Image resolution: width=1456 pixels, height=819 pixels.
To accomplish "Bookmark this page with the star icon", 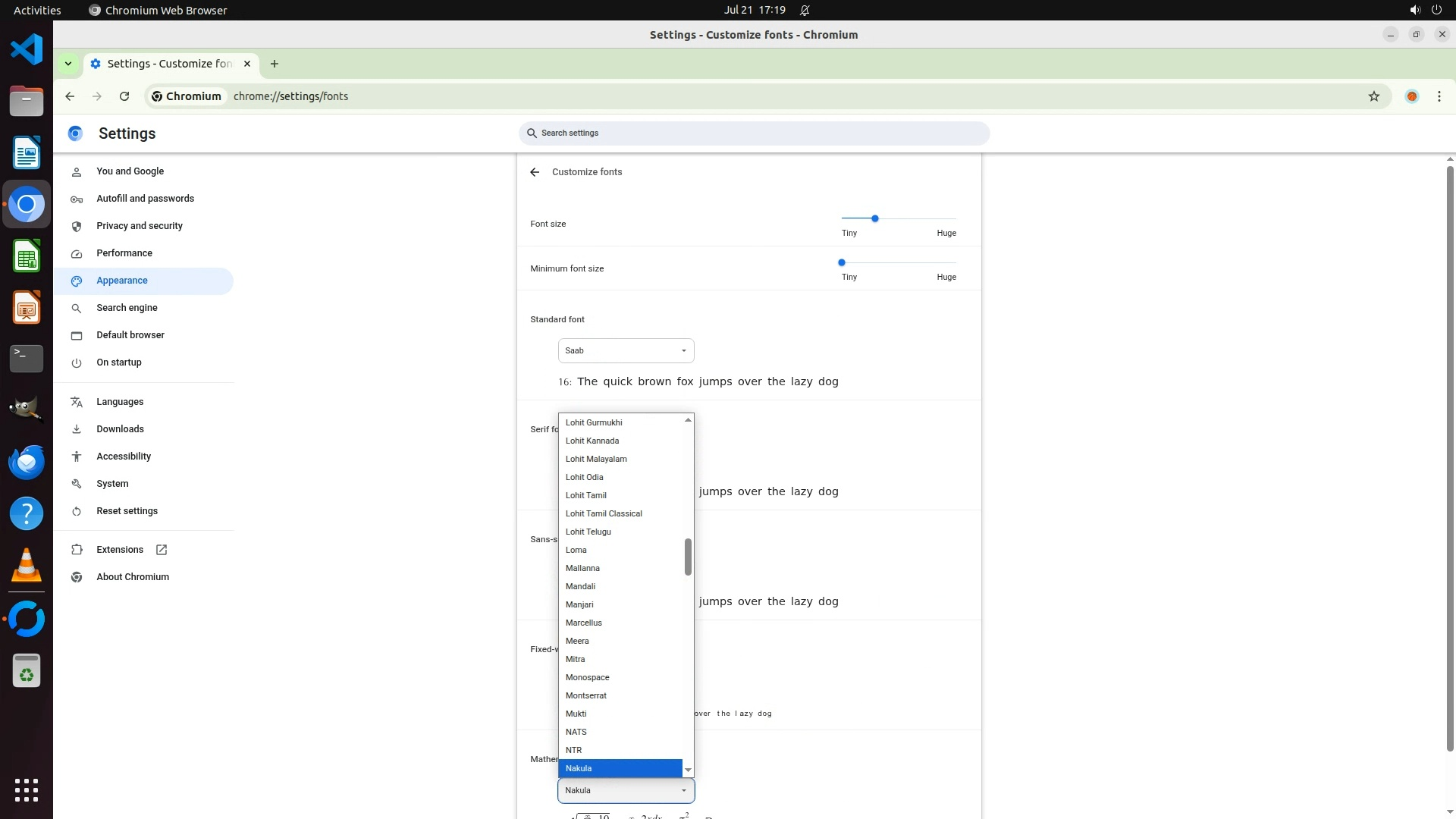I will pyautogui.click(x=1373, y=96).
